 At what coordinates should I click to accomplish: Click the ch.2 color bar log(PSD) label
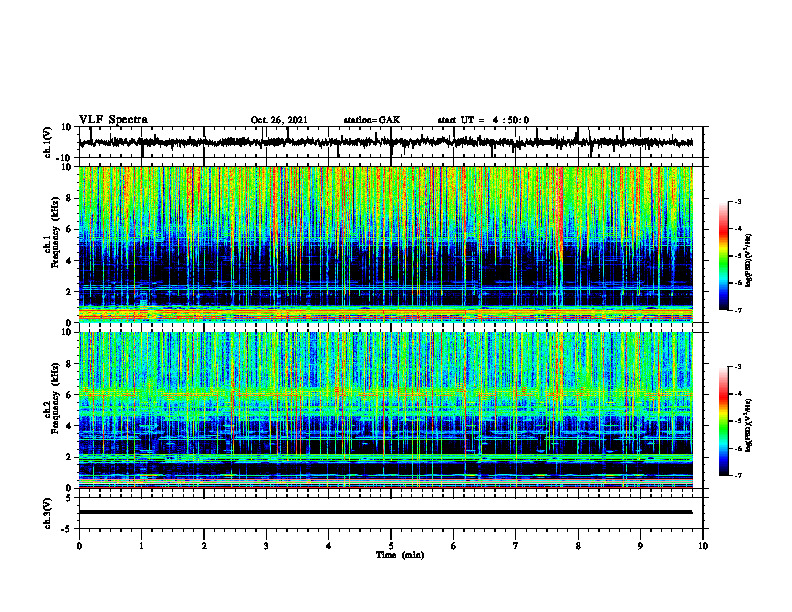click(748, 425)
